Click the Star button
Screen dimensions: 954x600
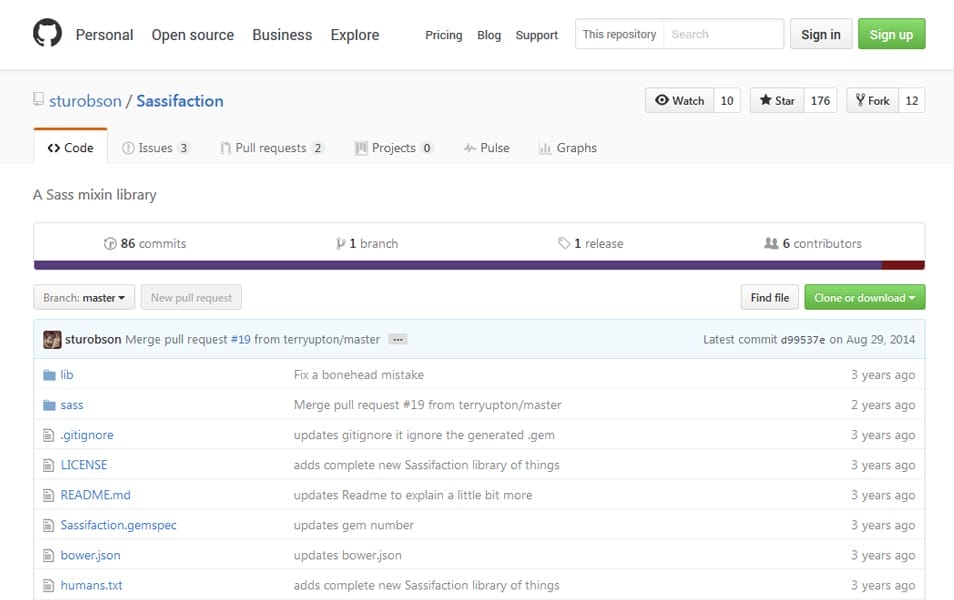click(x=777, y=100)
